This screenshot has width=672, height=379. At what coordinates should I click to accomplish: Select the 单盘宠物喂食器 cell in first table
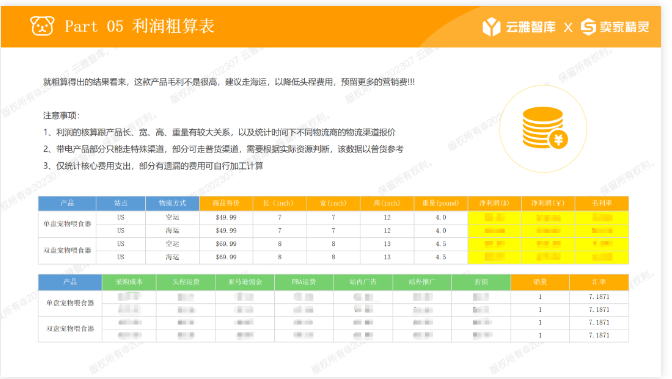tap(67, 224)
